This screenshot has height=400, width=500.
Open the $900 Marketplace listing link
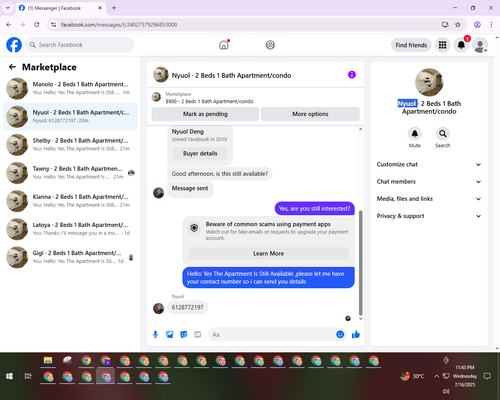tap(209, 101)
